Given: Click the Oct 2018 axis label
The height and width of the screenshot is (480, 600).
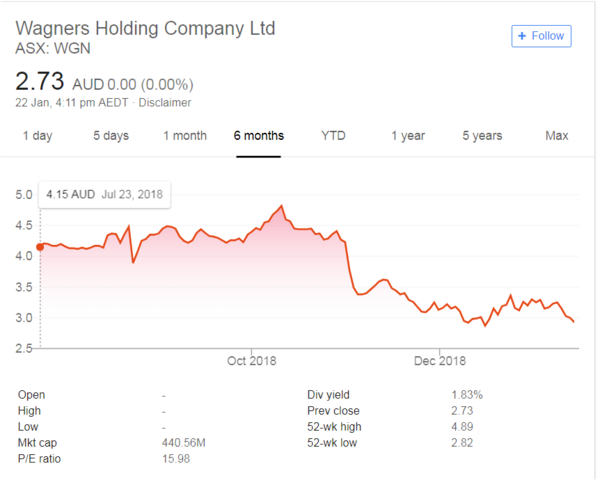Looking at the screenshot, I should 251,360.
